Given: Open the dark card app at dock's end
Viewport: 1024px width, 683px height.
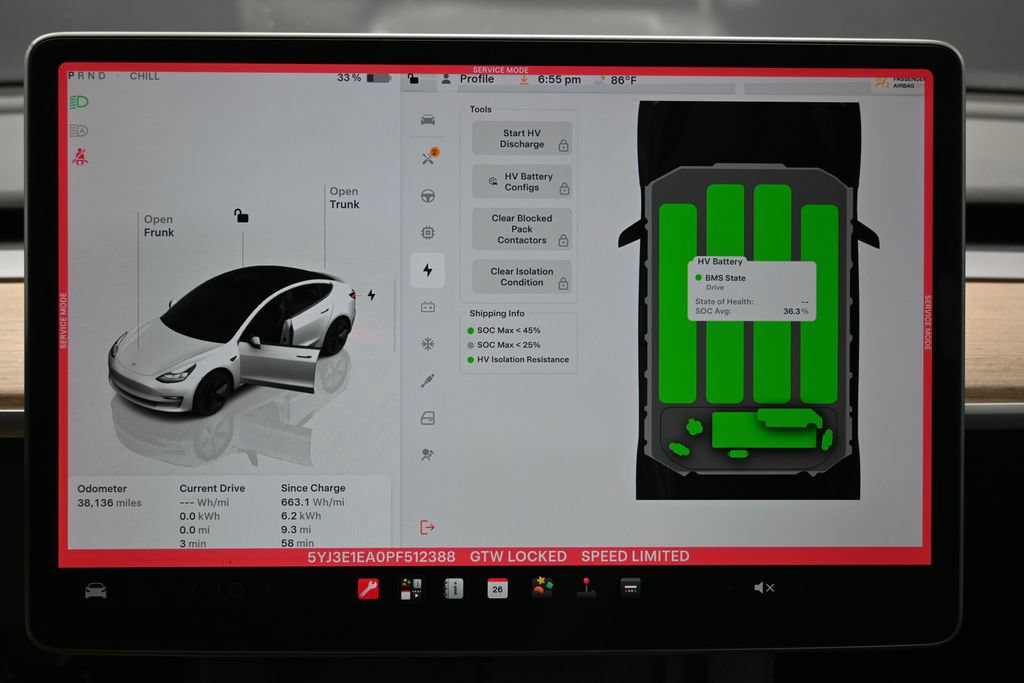Looking at the screenshot, I should tap(630, 587).
